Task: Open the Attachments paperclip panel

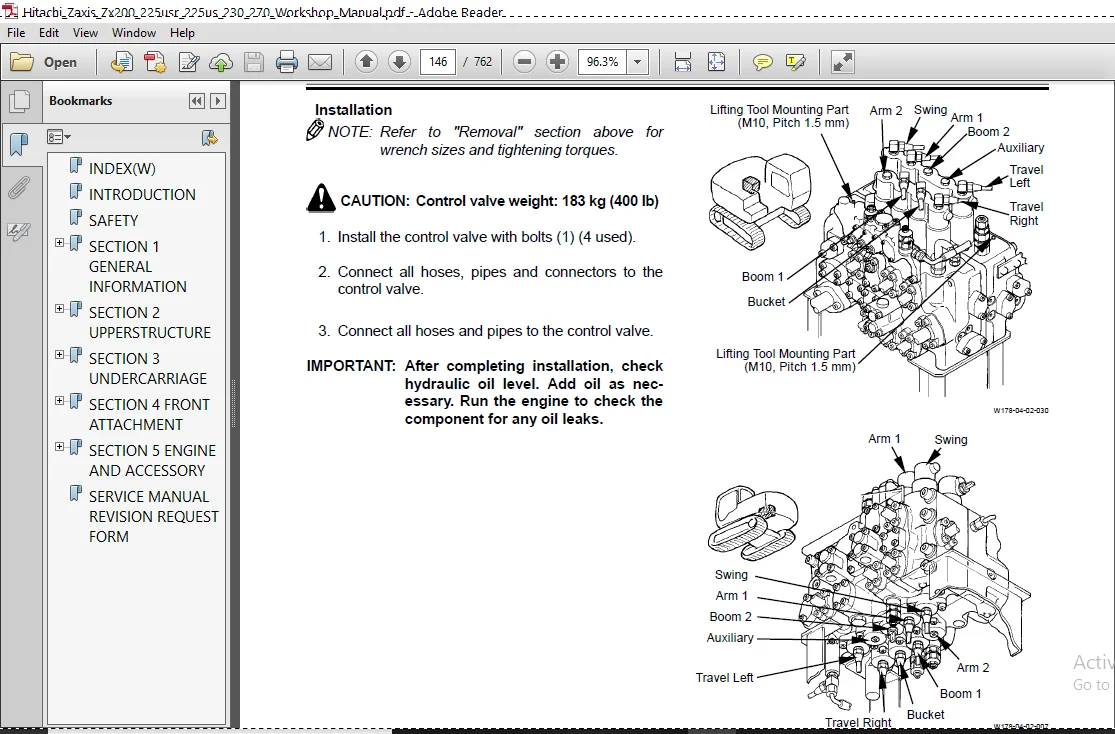Action: pos(19,188)
